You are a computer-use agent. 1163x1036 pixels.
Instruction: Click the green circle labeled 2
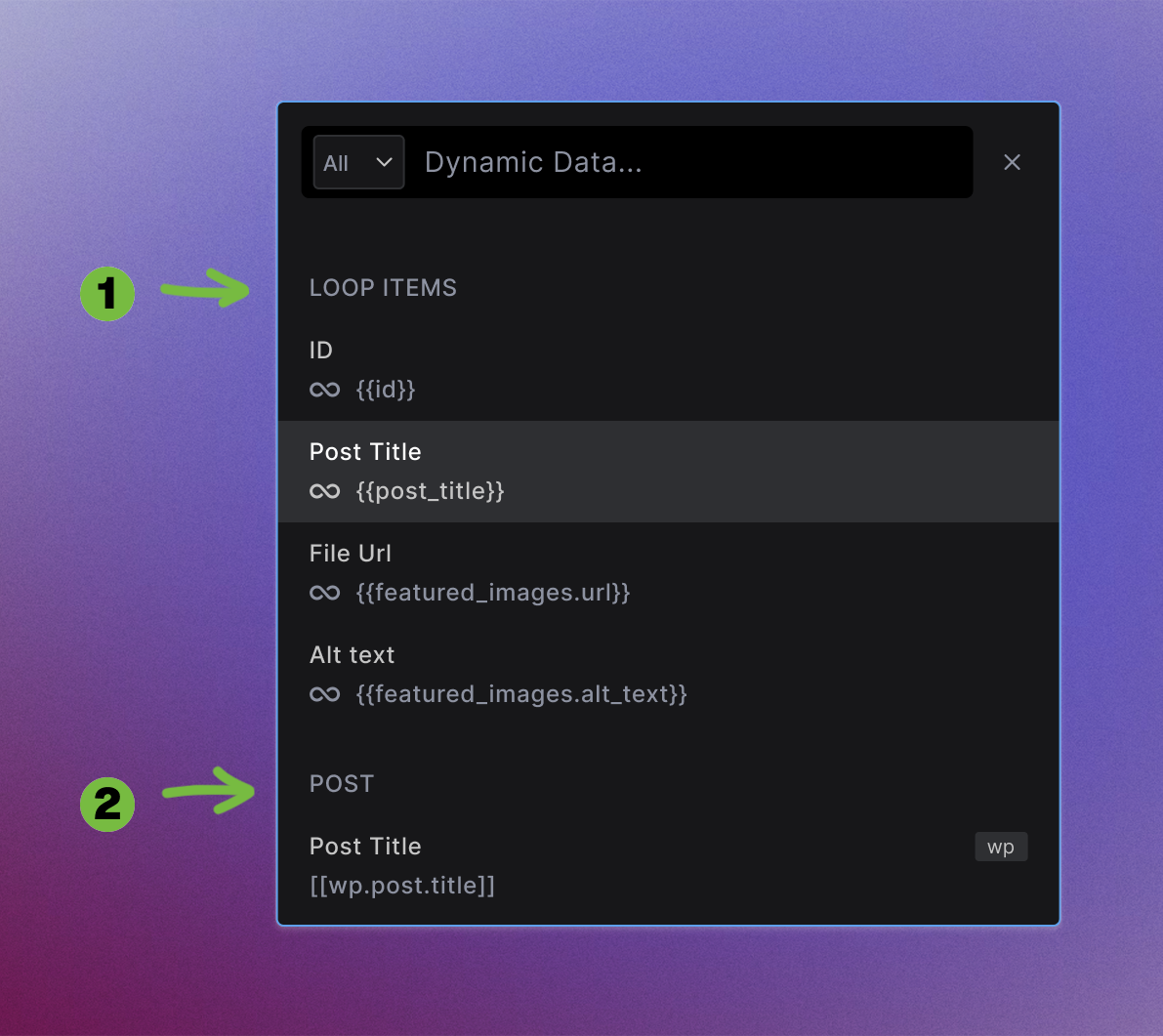click(x=107, y=805)
